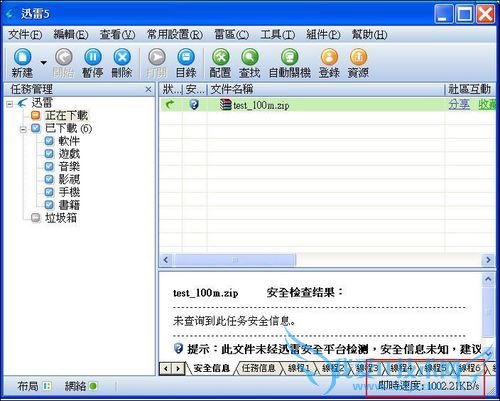
Task: Select 迅雷 root in task tree
Action: click(42, 103)
